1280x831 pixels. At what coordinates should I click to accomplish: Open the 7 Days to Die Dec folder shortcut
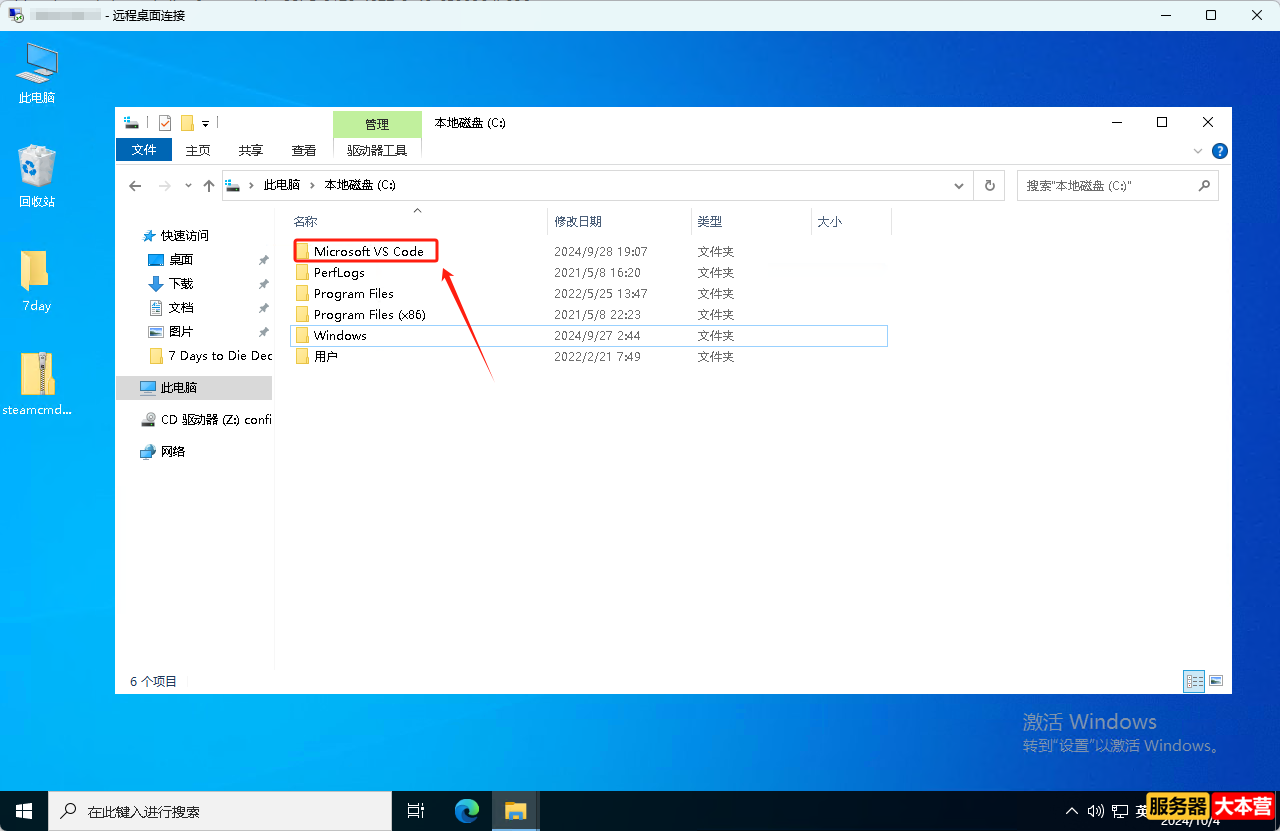[220, 356]
